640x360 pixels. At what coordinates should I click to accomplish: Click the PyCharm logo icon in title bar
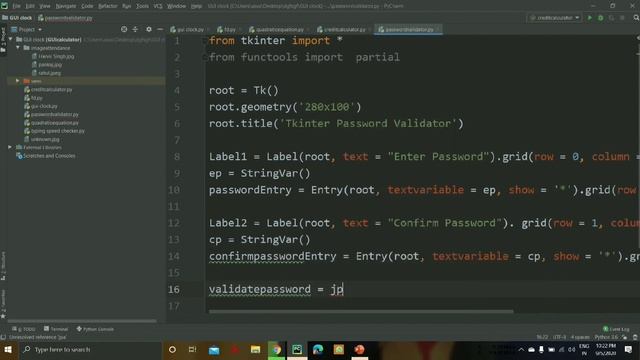pos(4,6)
